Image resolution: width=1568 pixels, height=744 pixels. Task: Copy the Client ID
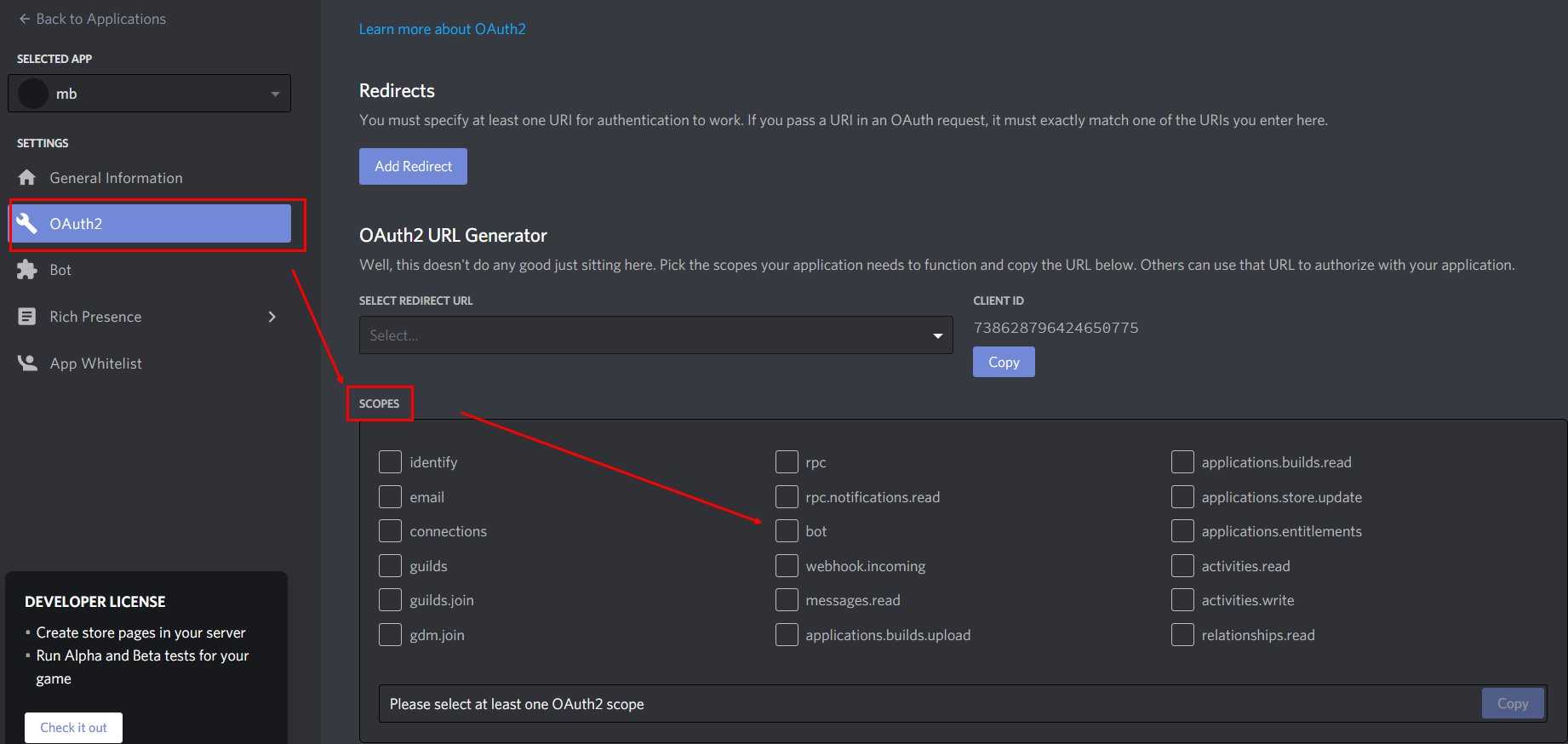1004,362
